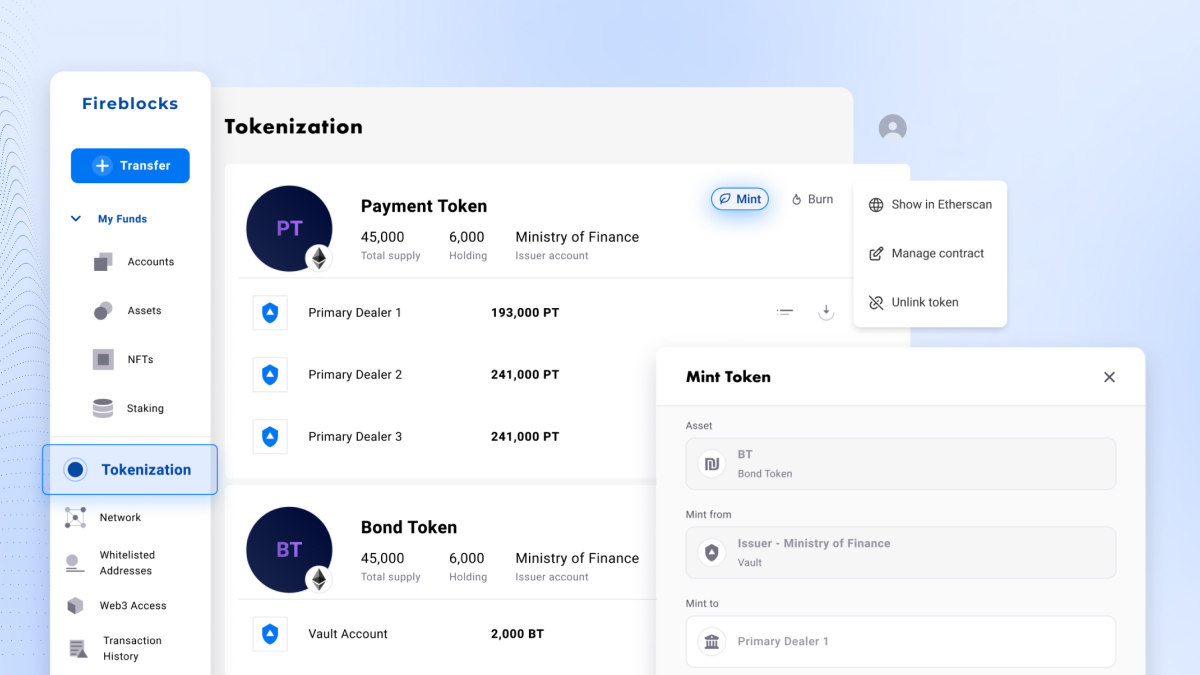Click the blue Transfer button
Screen dimensions: 1200x675
pos(130,166)
